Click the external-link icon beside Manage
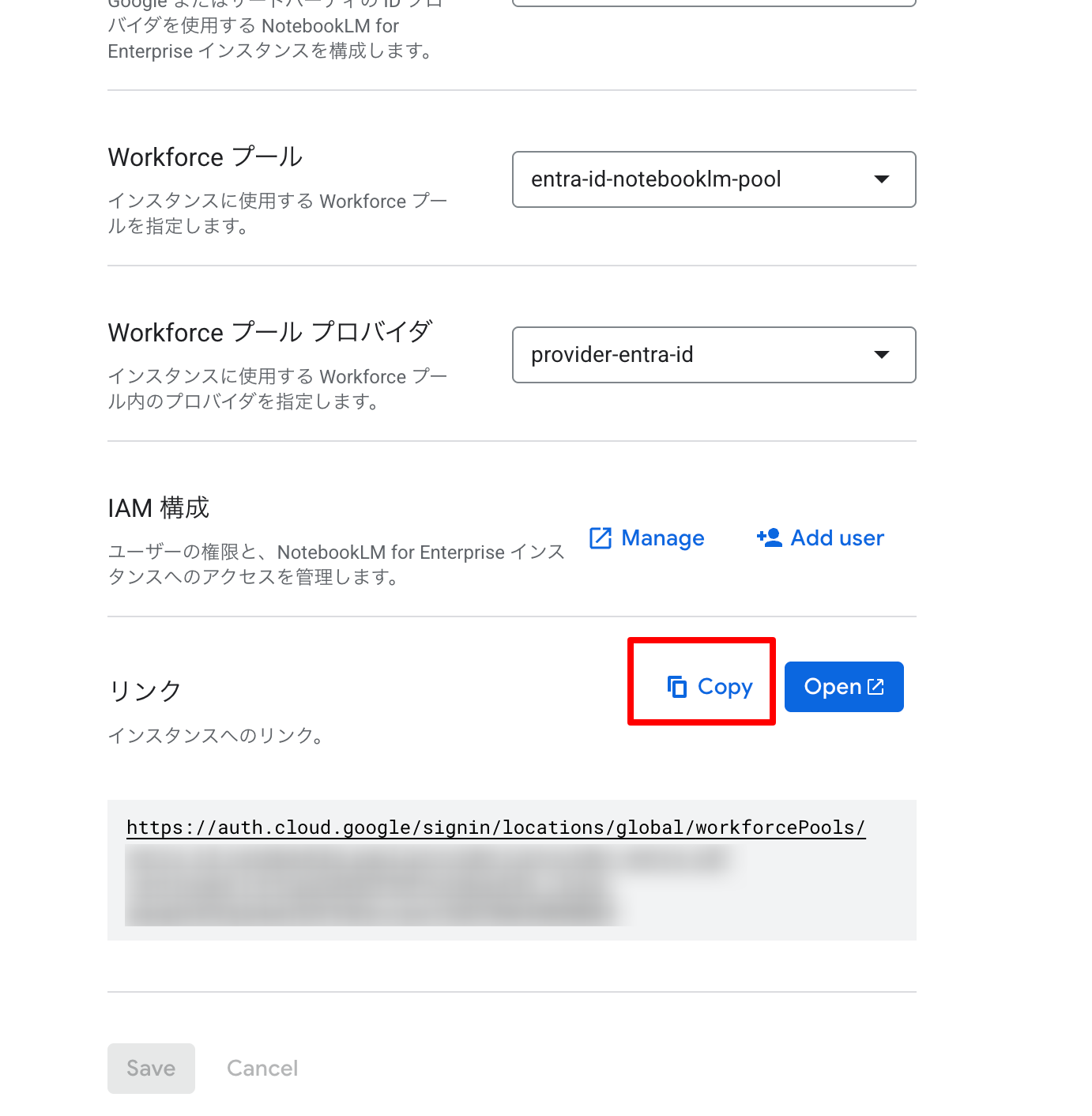 pos(601,538)
